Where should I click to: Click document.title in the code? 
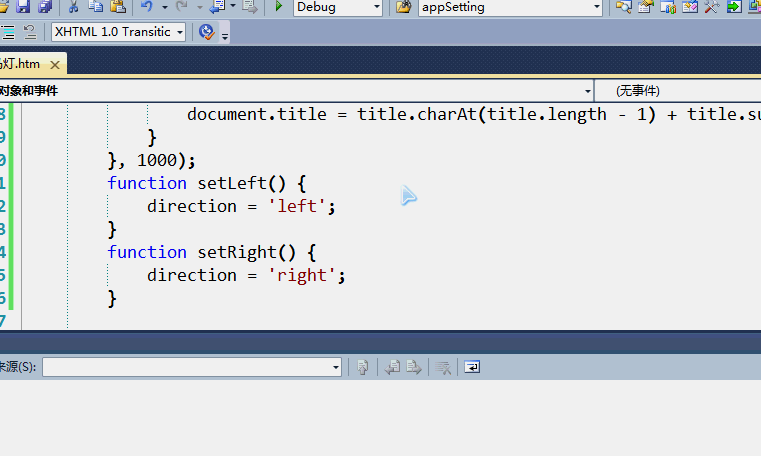[257, 114]
